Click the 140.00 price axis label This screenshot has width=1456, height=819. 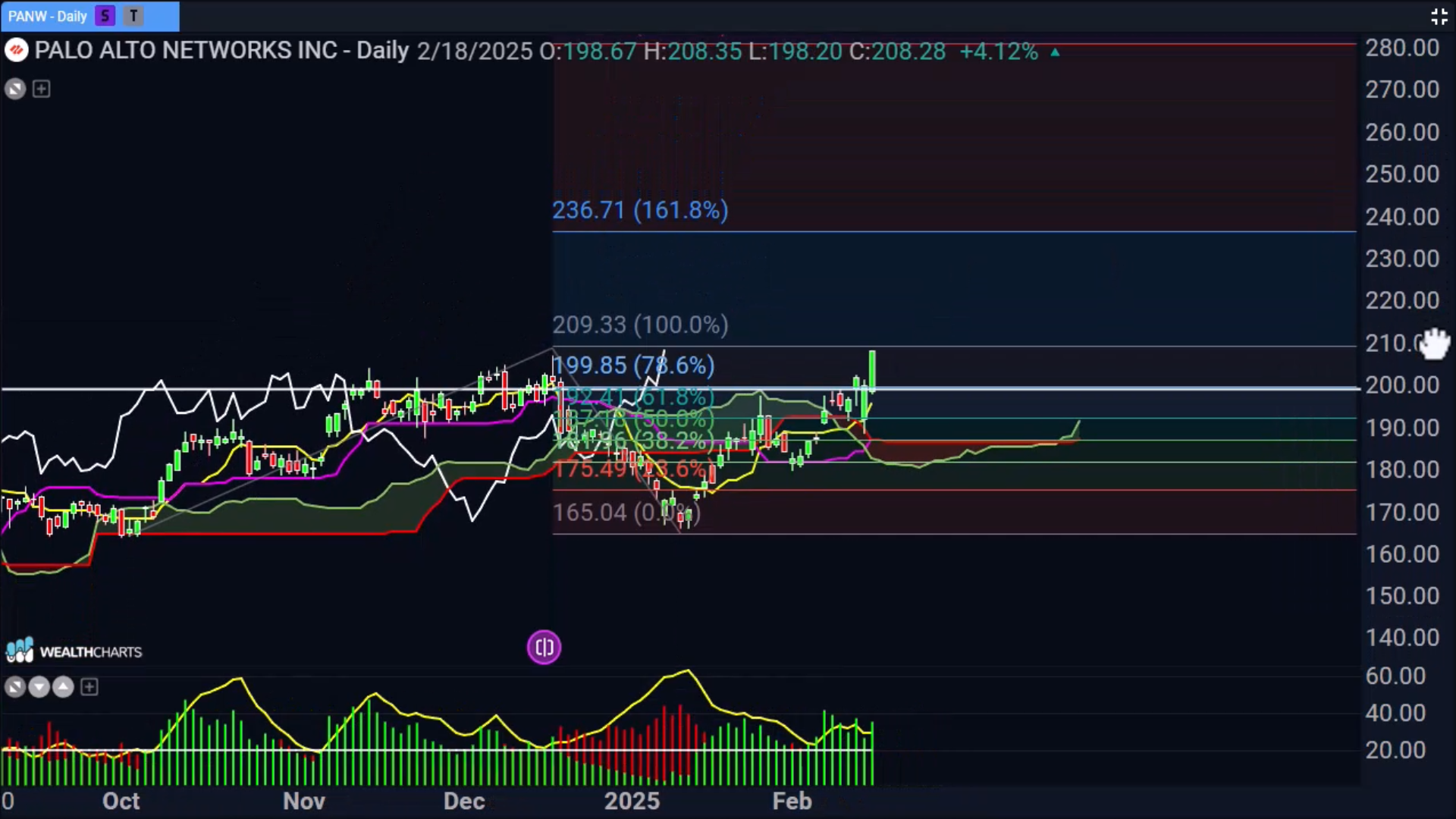[1402, 638]
